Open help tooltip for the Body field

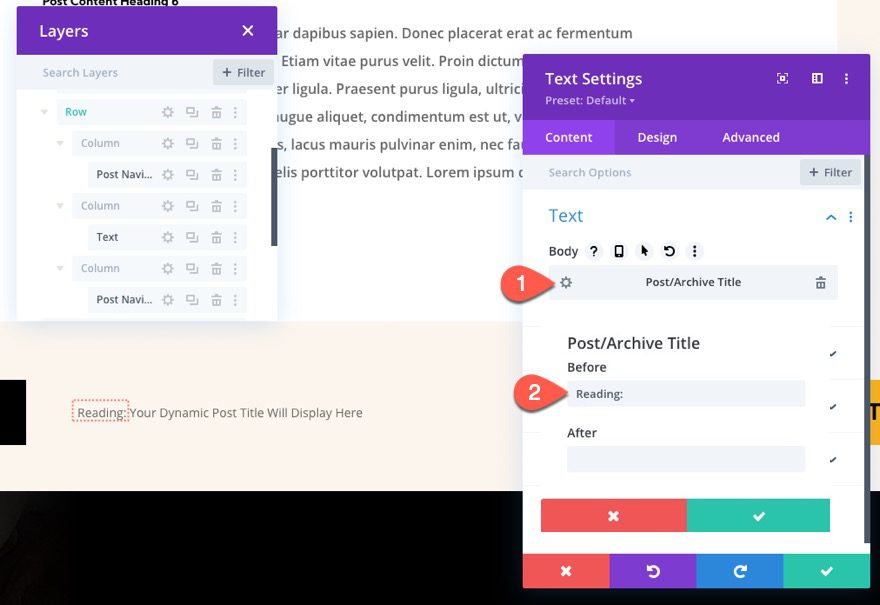(593, 251)
